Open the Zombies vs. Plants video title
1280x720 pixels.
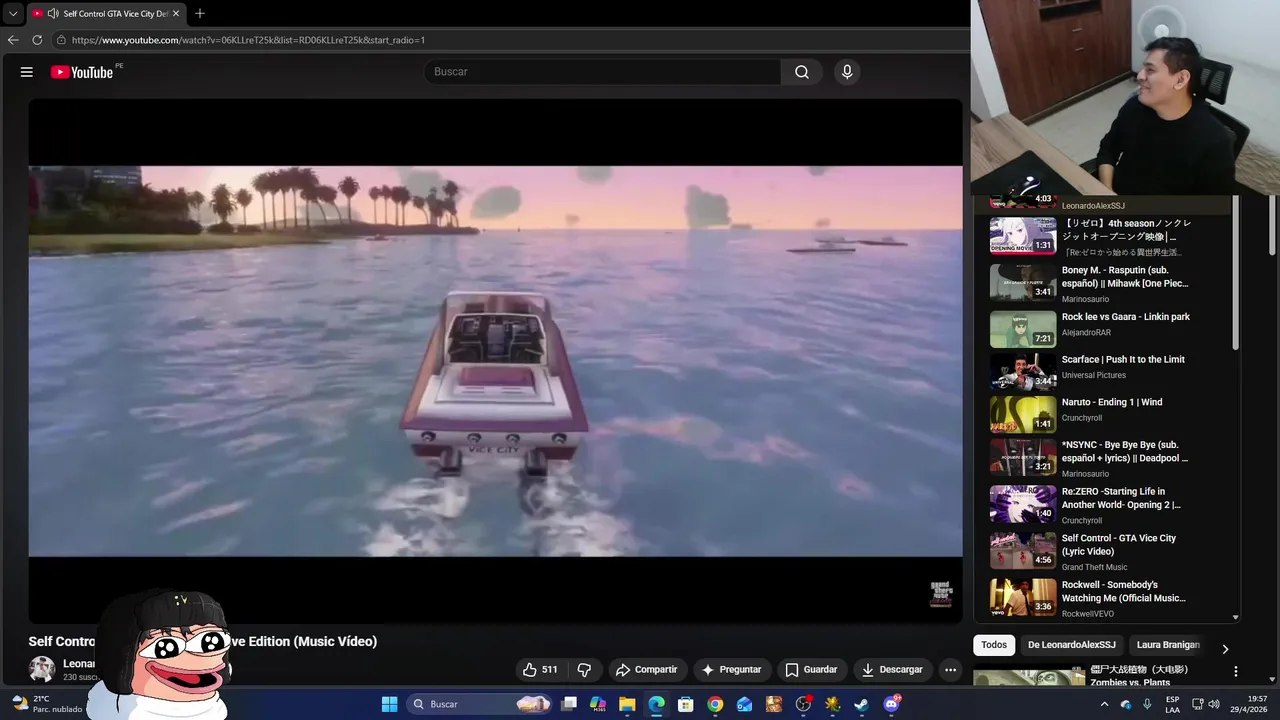[1139, 675]
